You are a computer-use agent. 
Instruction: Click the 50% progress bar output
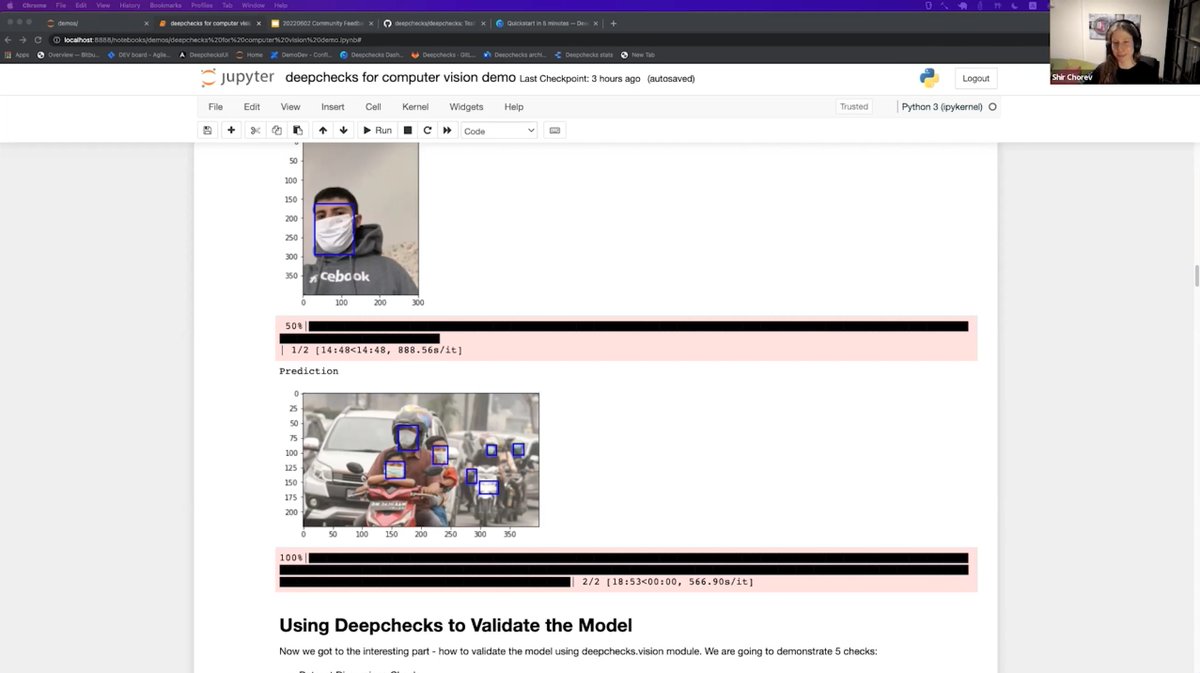click(626, 338)
